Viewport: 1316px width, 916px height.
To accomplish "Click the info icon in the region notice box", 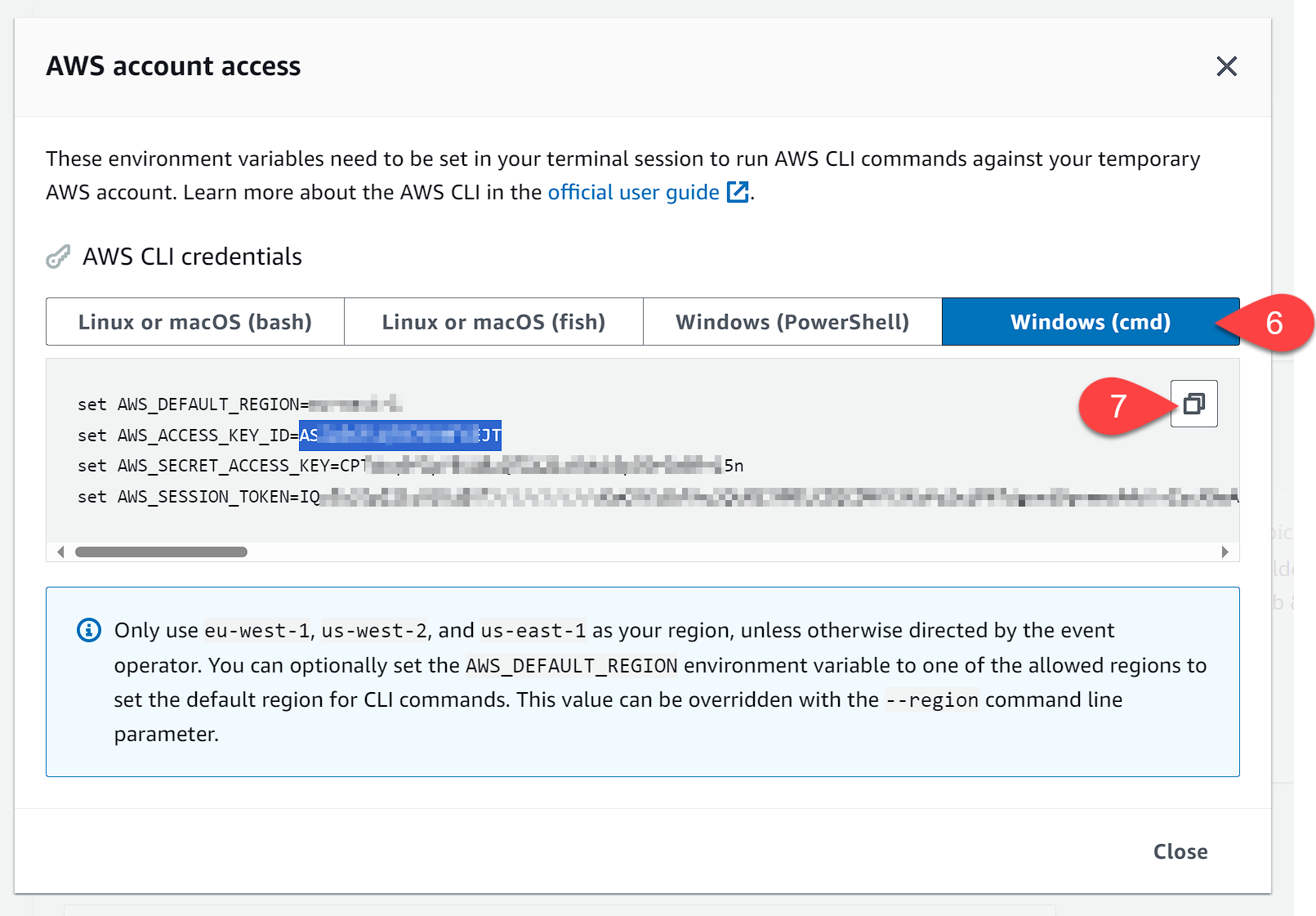I will pyautogui.click(x=89, y=630).
